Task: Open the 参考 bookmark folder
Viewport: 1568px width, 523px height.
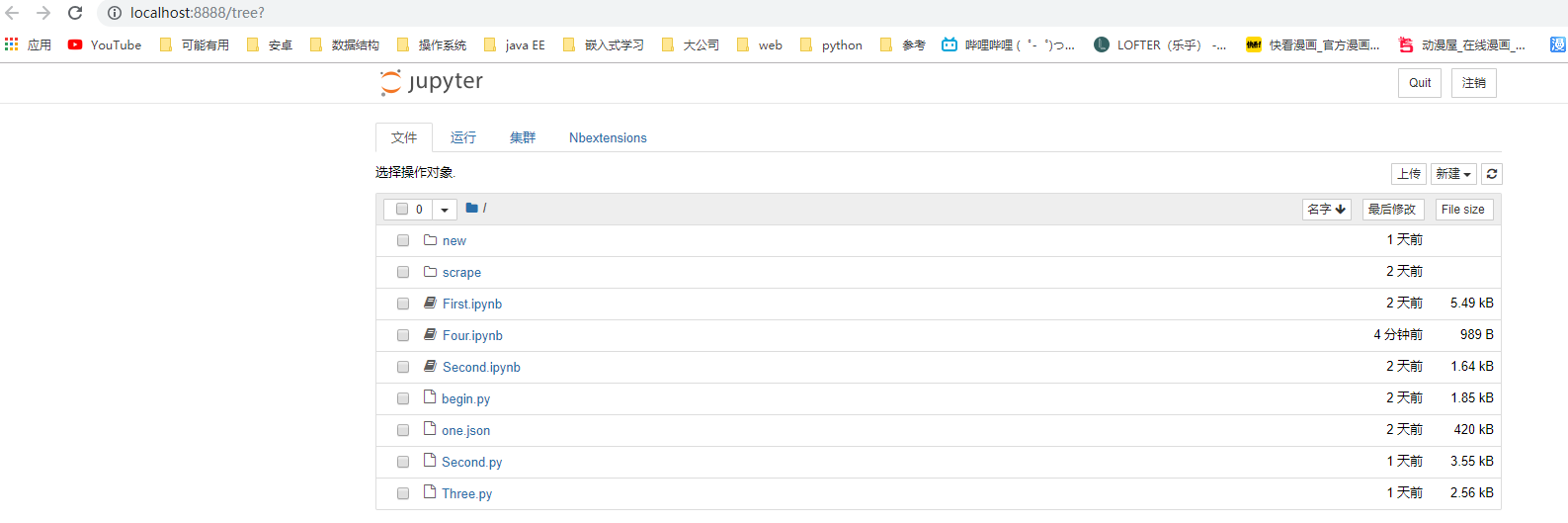Action: pos(902,44)
